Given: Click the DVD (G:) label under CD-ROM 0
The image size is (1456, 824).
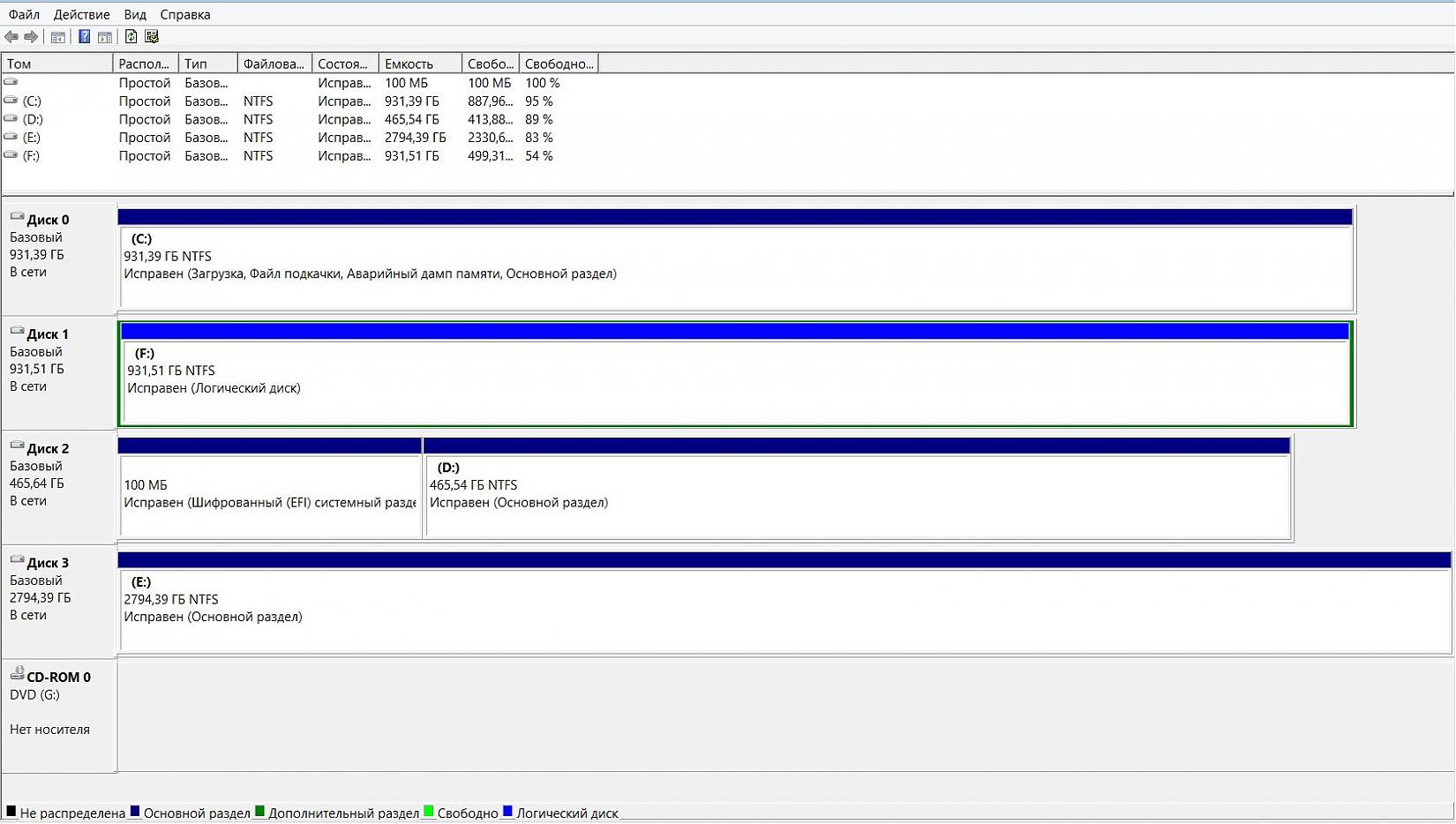Looking at the screenshot, I should point(34,695).
